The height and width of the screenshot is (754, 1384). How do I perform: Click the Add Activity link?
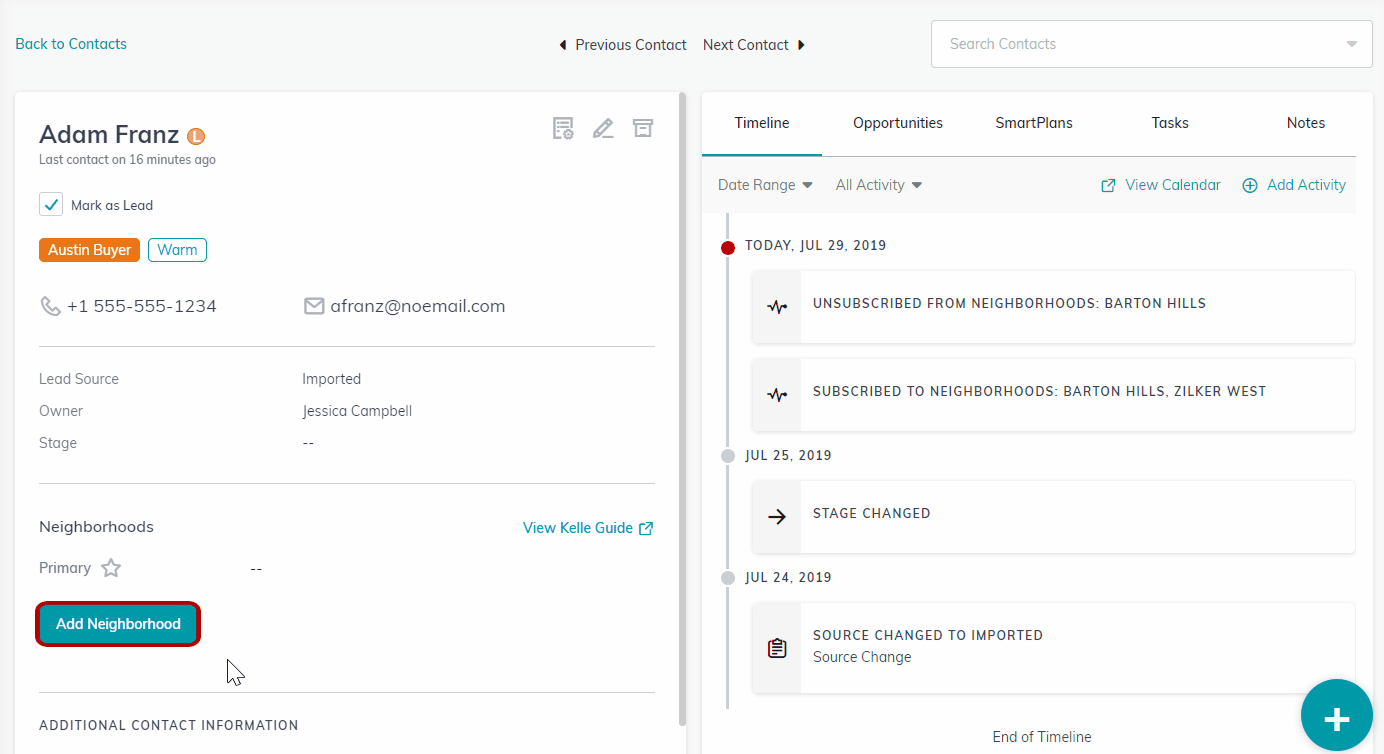(1294, 185)
